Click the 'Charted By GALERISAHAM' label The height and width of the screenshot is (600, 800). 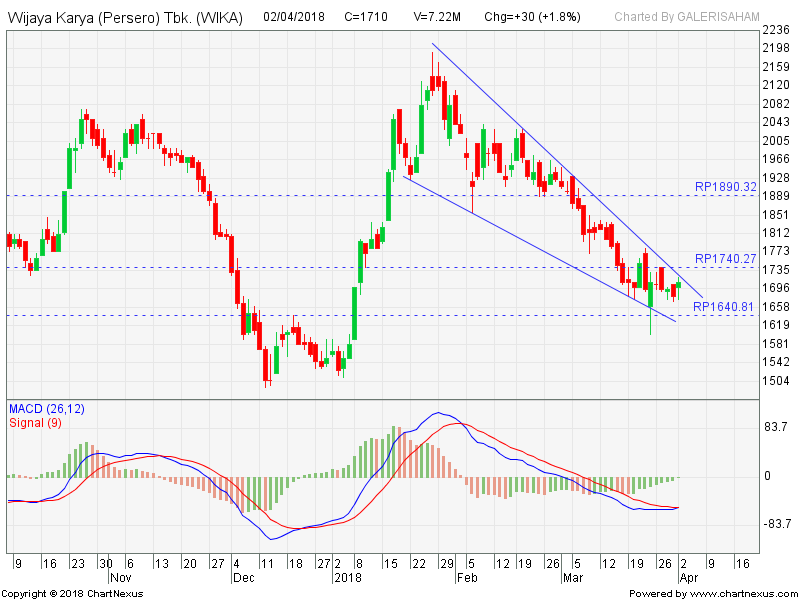coord(687,17)
